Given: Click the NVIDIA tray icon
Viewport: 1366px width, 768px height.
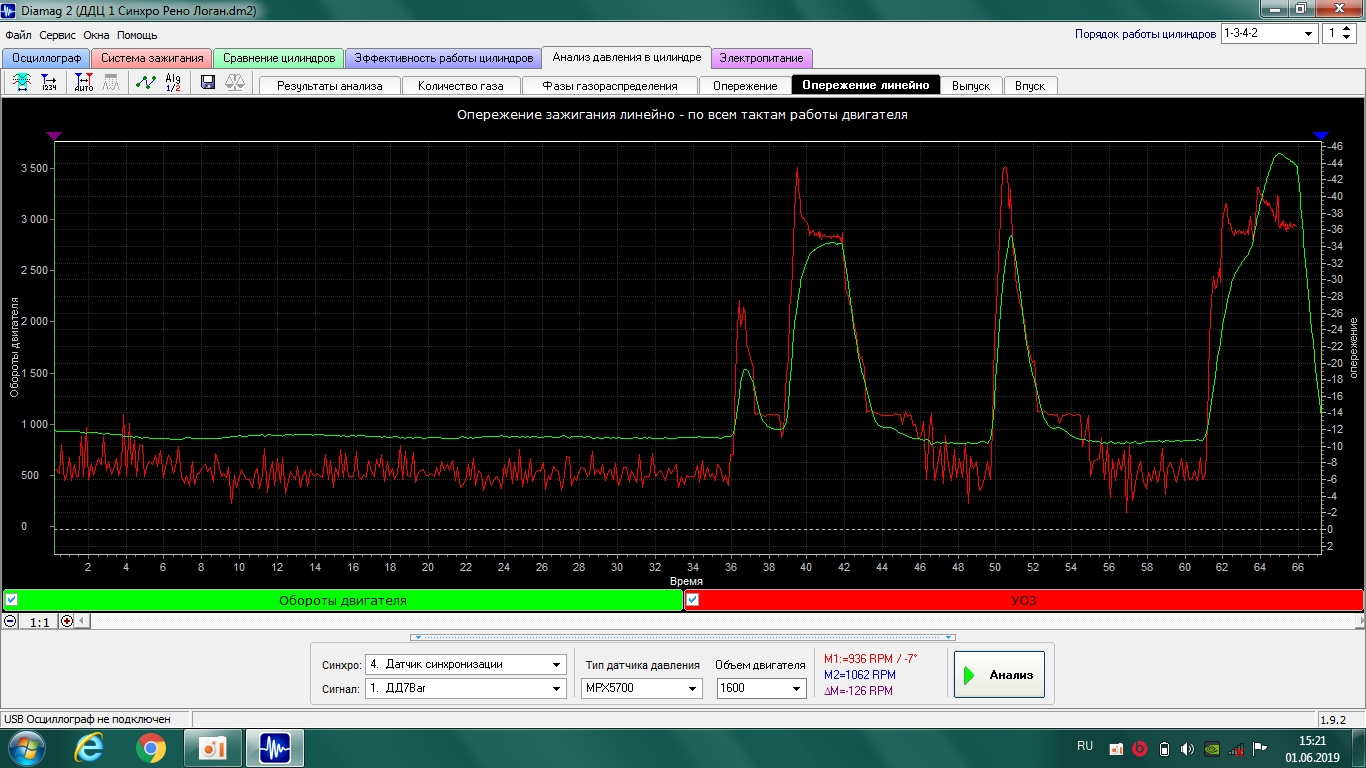Looking at the screenshot, I should (x=1212, y=748).
